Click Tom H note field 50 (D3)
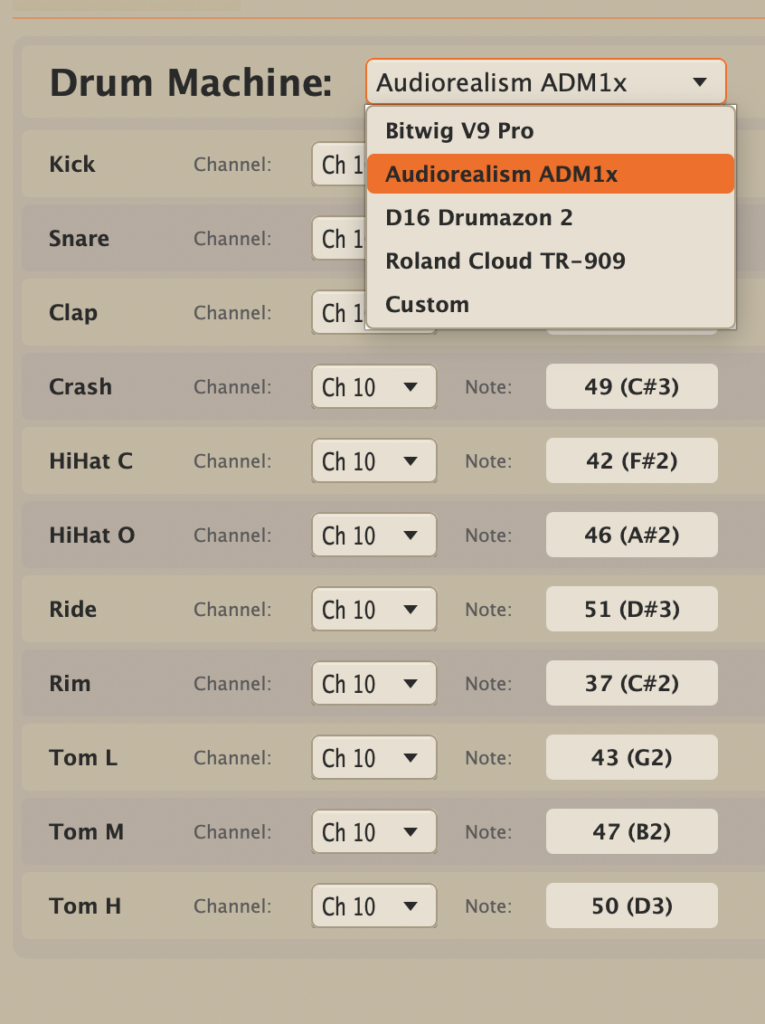The image size is (765, 1024). [x=631, y=906]
